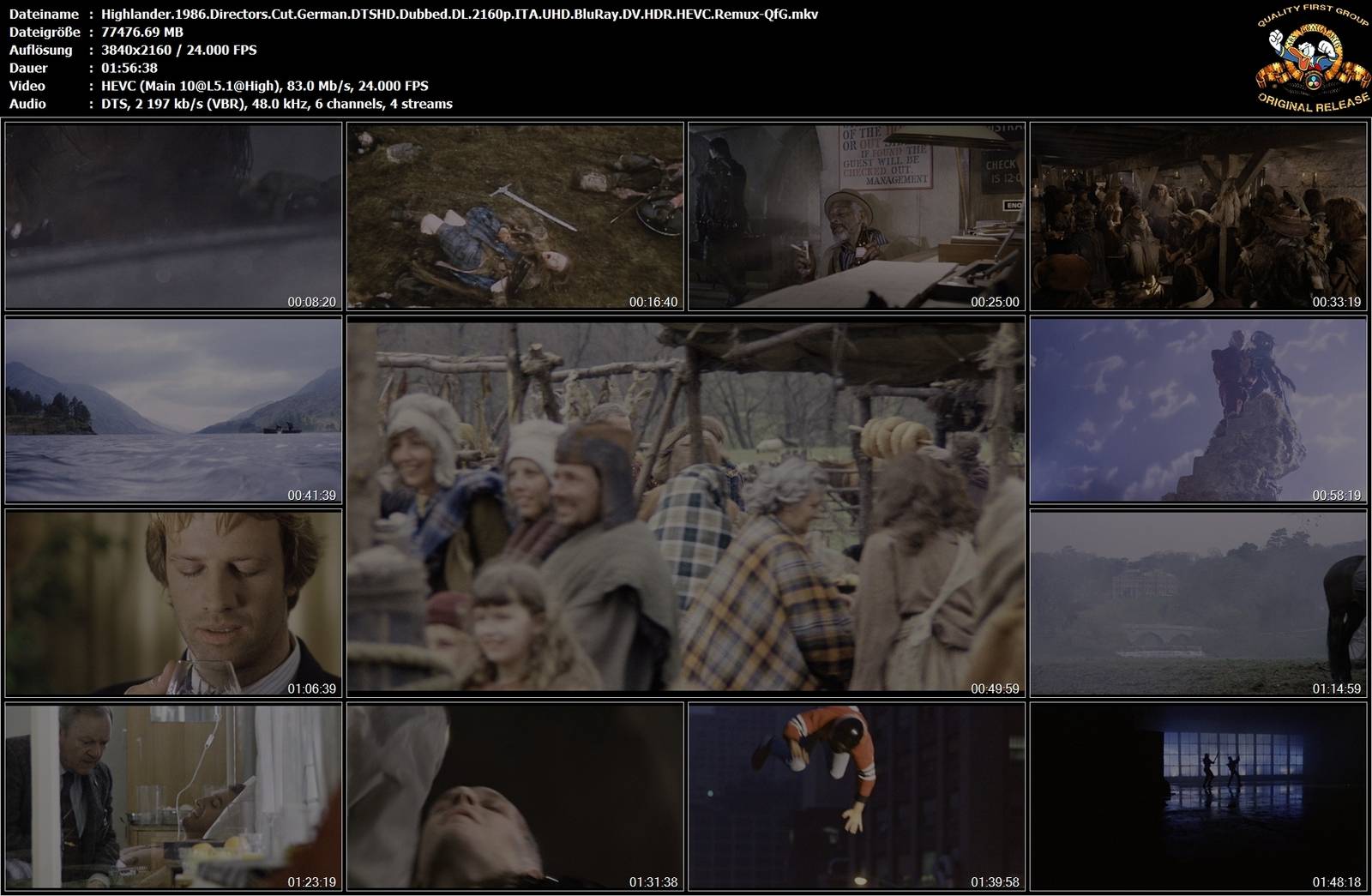This screenshot has height=896, width=1372.
Task: Select the large market scene at 00:49:59
Action: (x=686, y=506)
